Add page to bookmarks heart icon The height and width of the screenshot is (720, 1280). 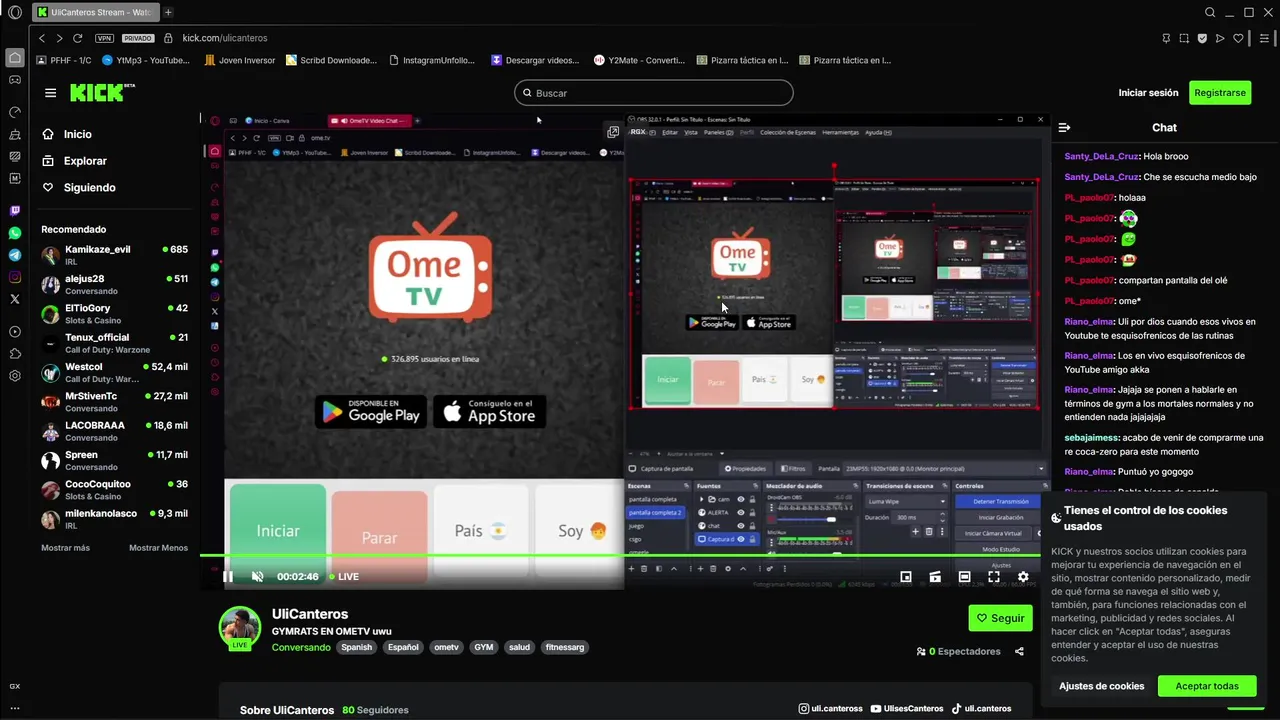pos(1238,38)
